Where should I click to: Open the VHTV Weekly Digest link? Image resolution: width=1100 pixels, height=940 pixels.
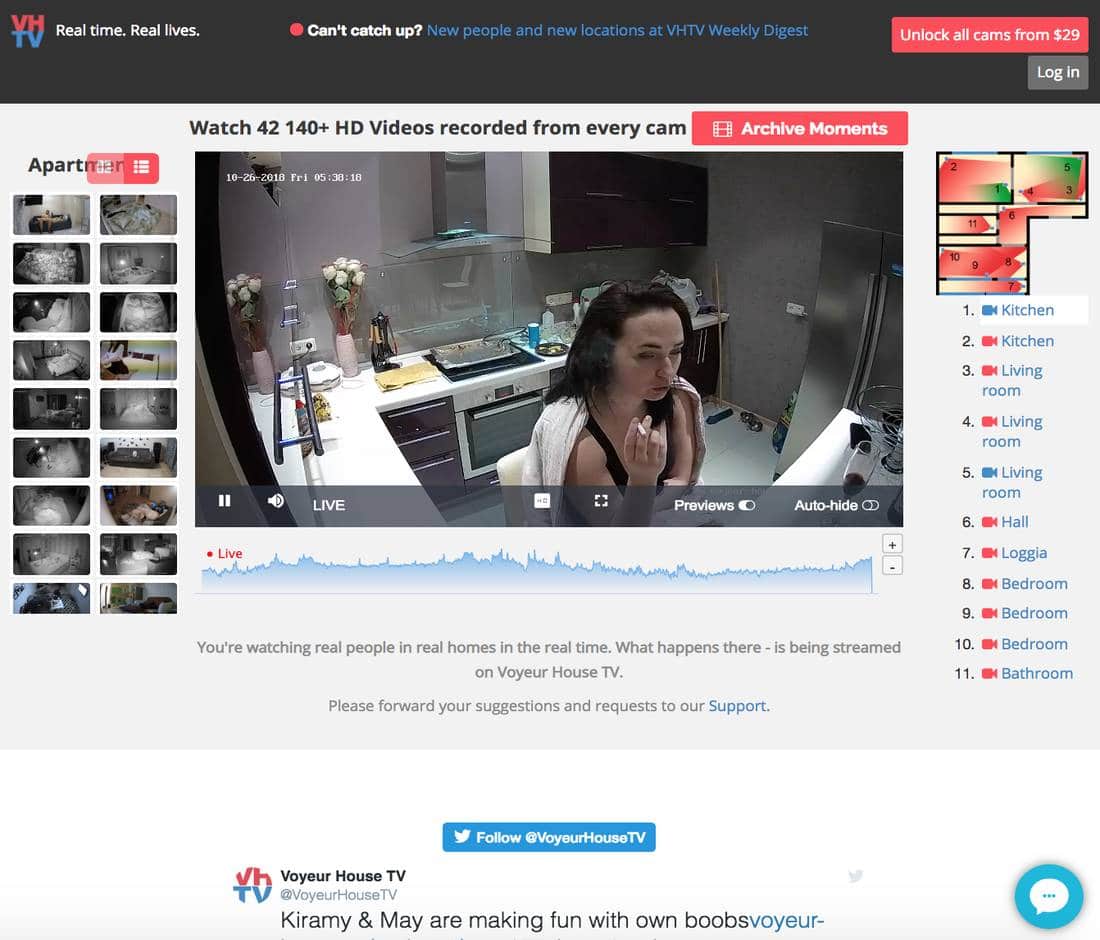click(x=617, y=30)
